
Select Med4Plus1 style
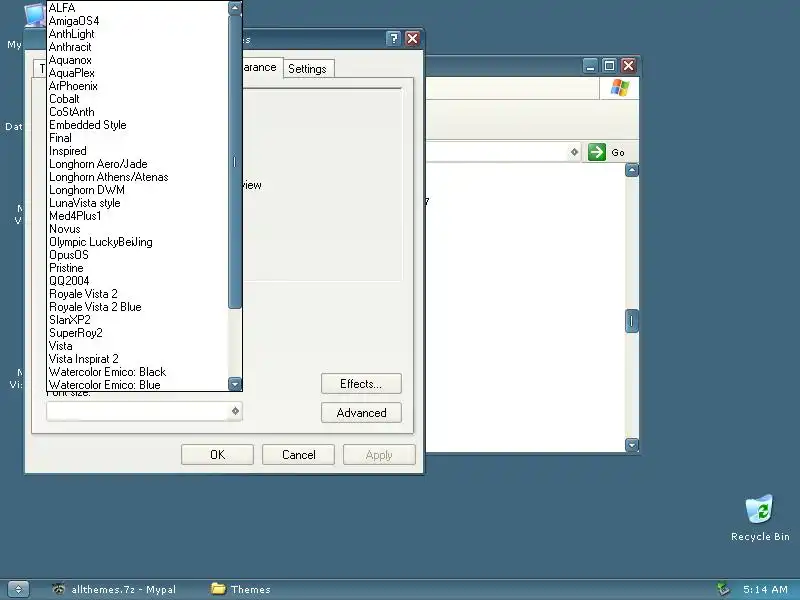pyautogui.click(x=137, y=216)
